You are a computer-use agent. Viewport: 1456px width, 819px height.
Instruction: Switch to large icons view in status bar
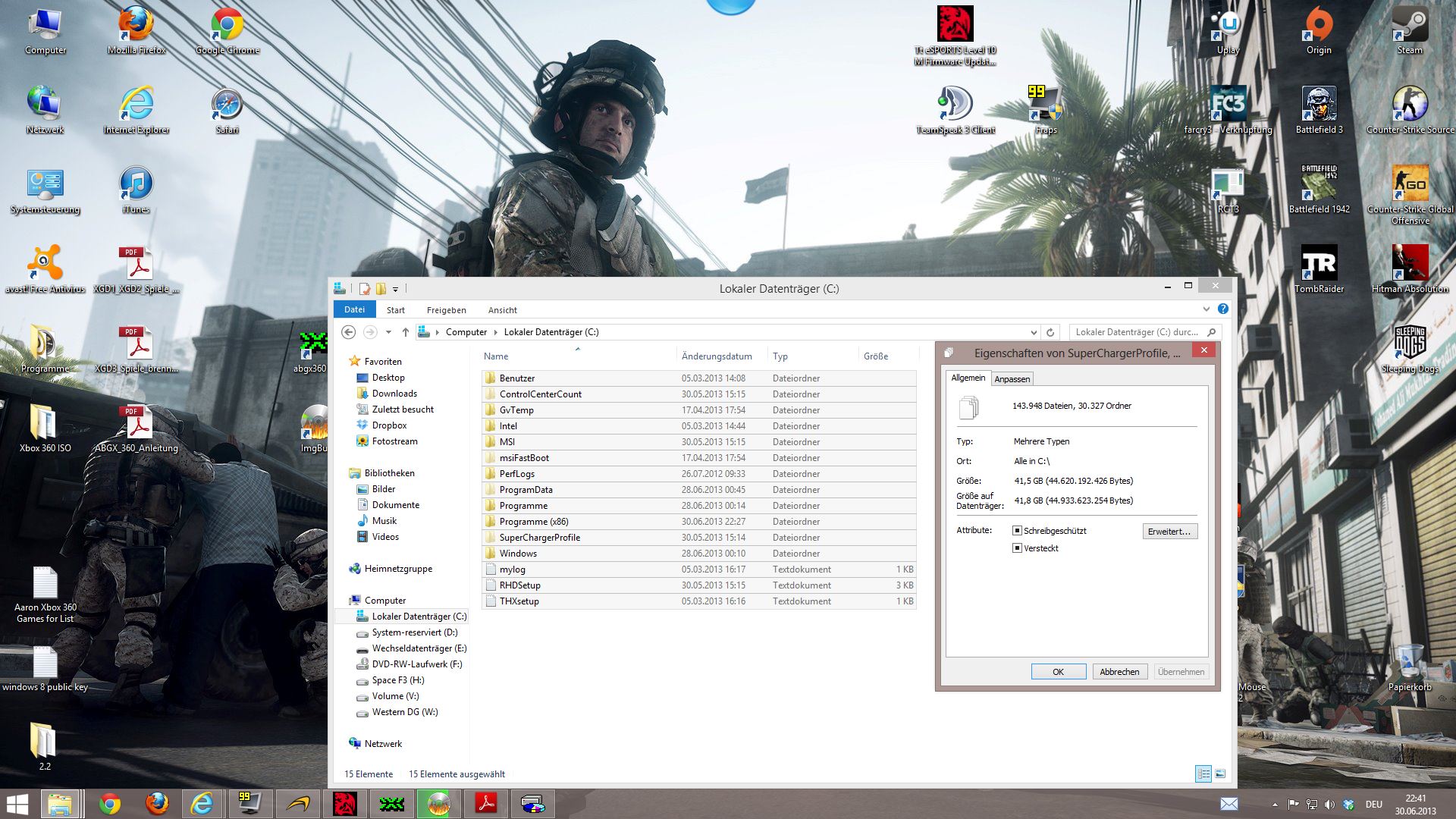click(1220, 774)
